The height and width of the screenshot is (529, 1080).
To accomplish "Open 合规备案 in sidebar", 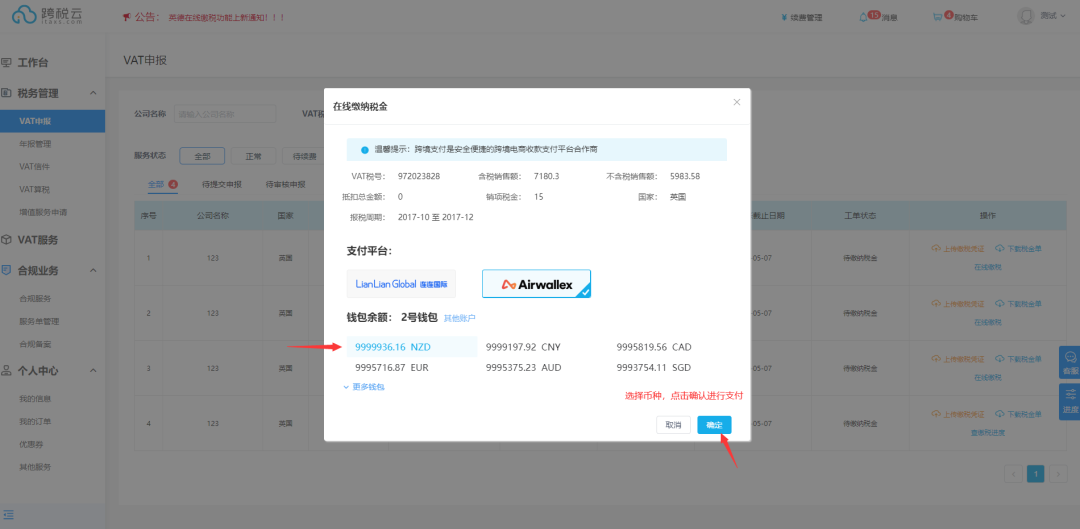I will click(35, 344).
